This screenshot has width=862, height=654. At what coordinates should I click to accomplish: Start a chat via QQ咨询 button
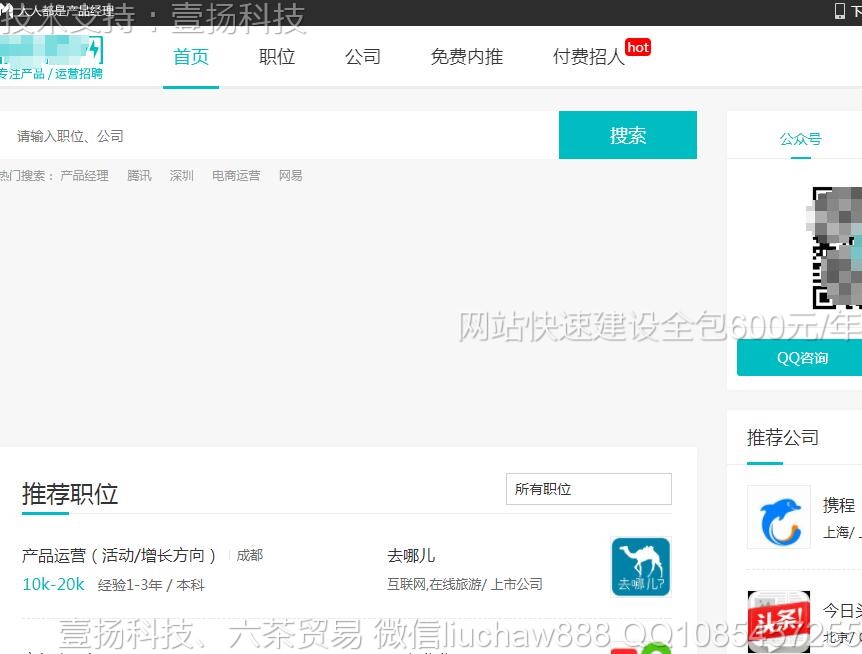pyautogui.click(x=805, y=357)
